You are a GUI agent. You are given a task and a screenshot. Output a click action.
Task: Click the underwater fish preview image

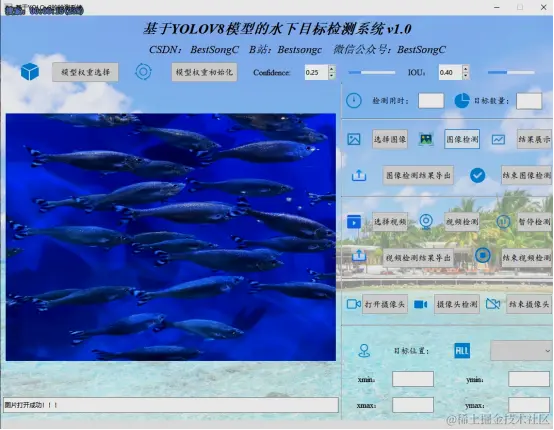[x=171, y=237]
